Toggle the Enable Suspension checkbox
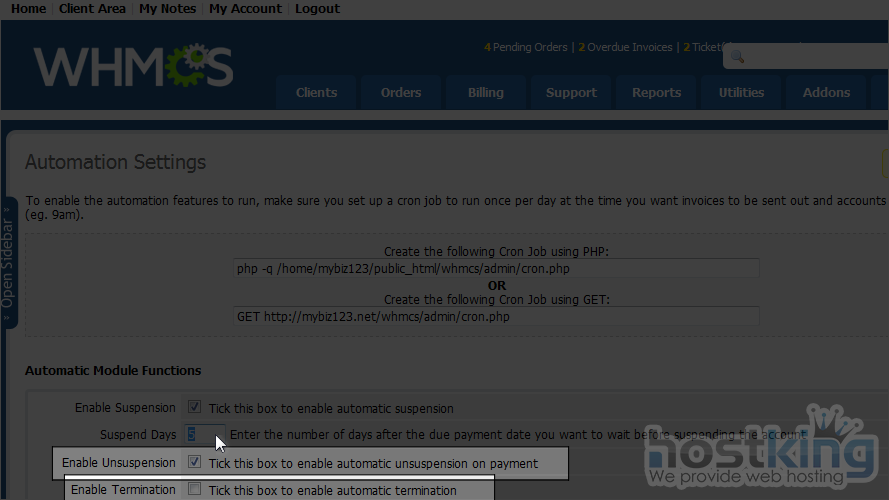This screenshot has width=889, height=500. 195,408
